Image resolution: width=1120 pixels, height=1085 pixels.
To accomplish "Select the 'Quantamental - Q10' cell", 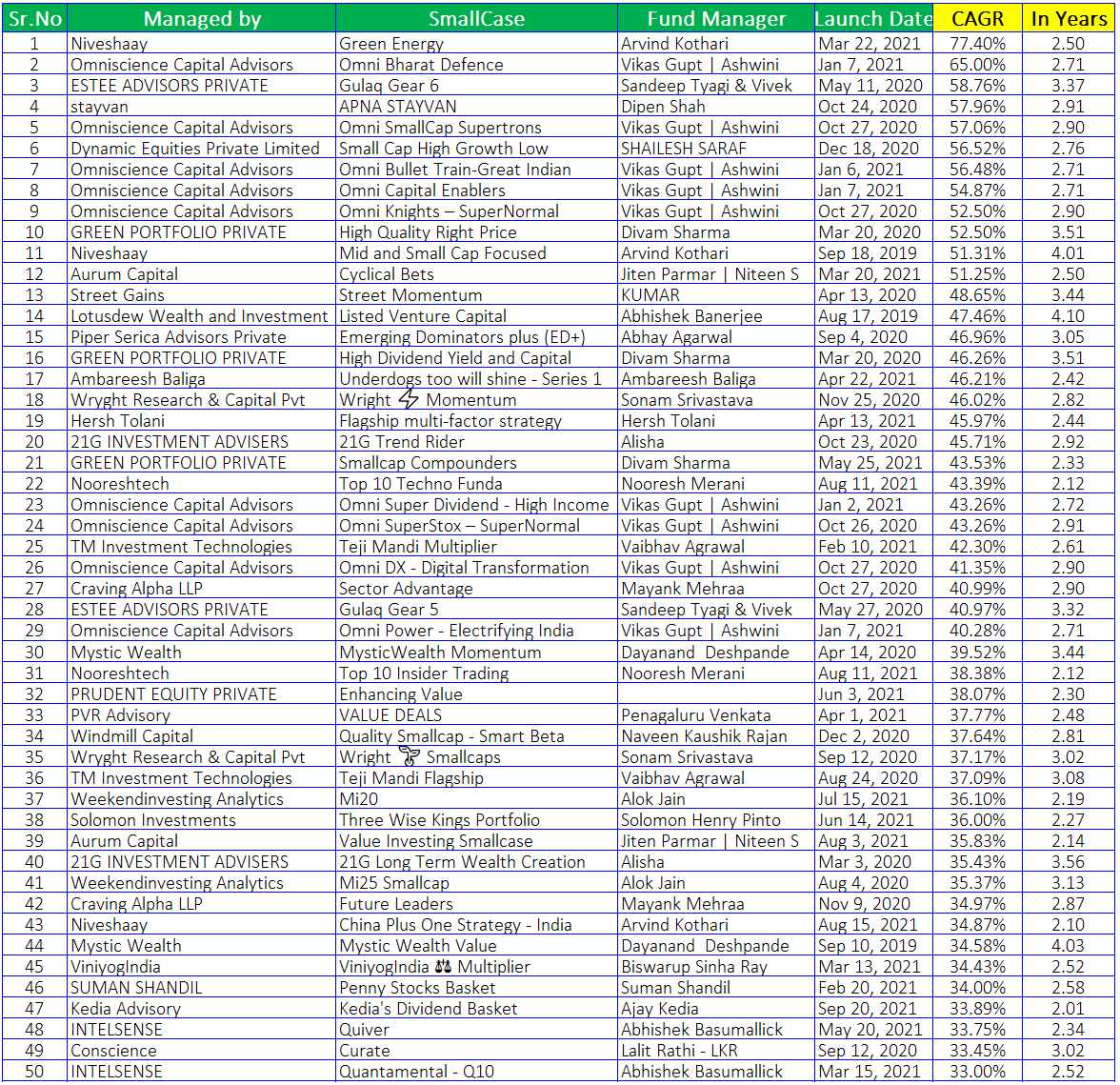I will (x=476, y=1072).
